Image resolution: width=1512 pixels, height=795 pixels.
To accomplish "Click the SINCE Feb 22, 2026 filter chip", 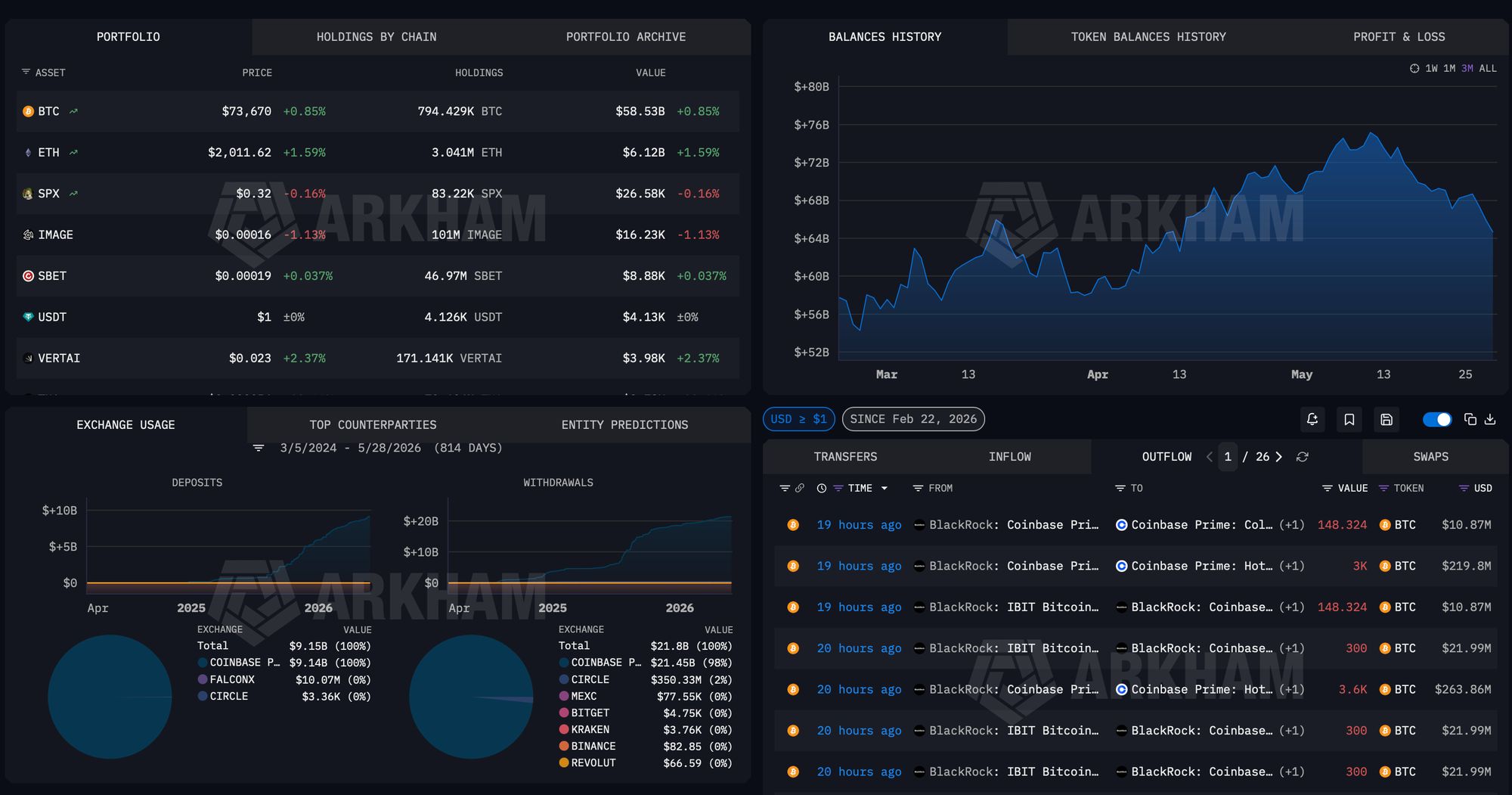I will [913, 419].
